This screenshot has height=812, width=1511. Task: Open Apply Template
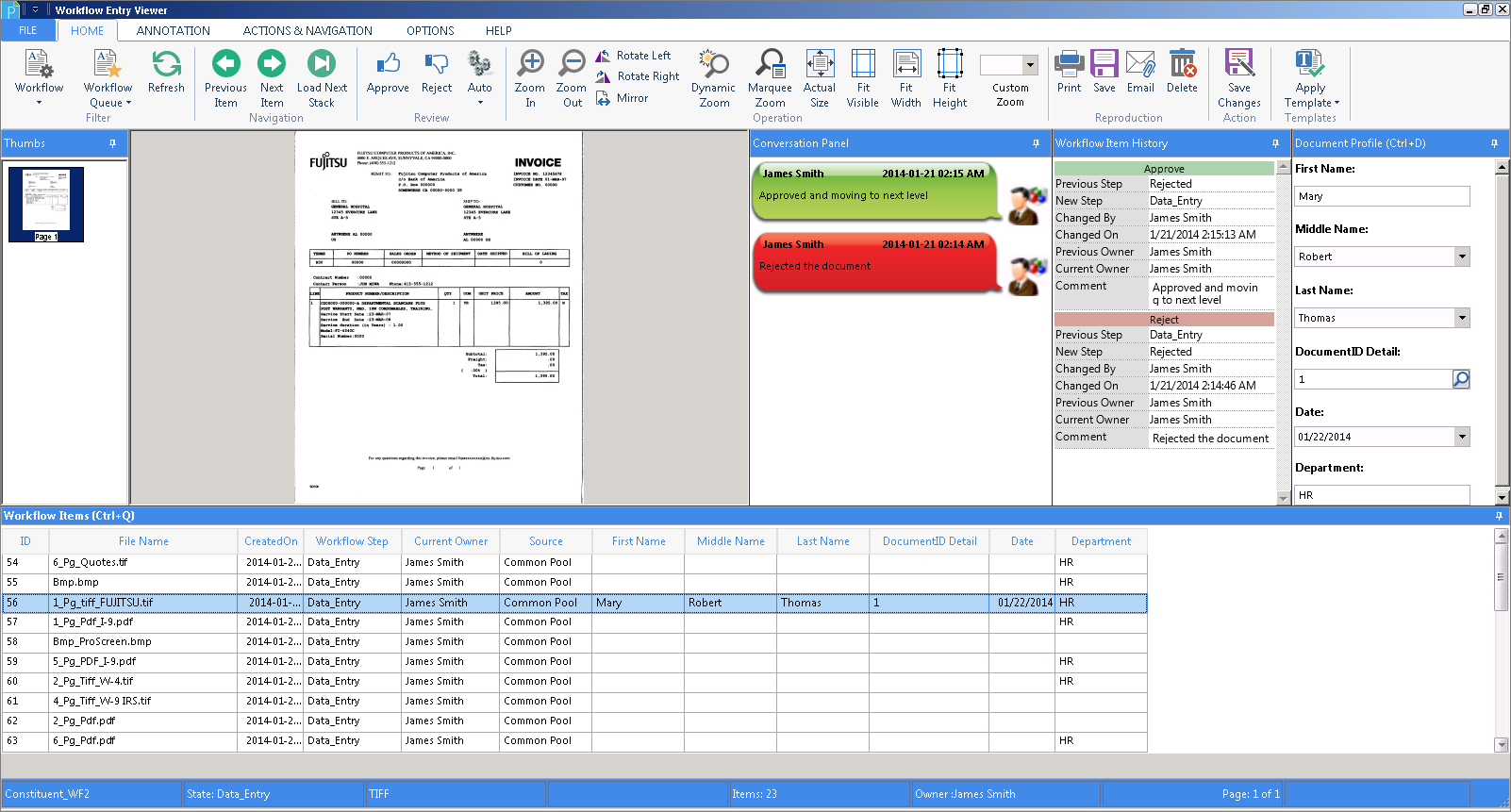(x=1311, y=77)
